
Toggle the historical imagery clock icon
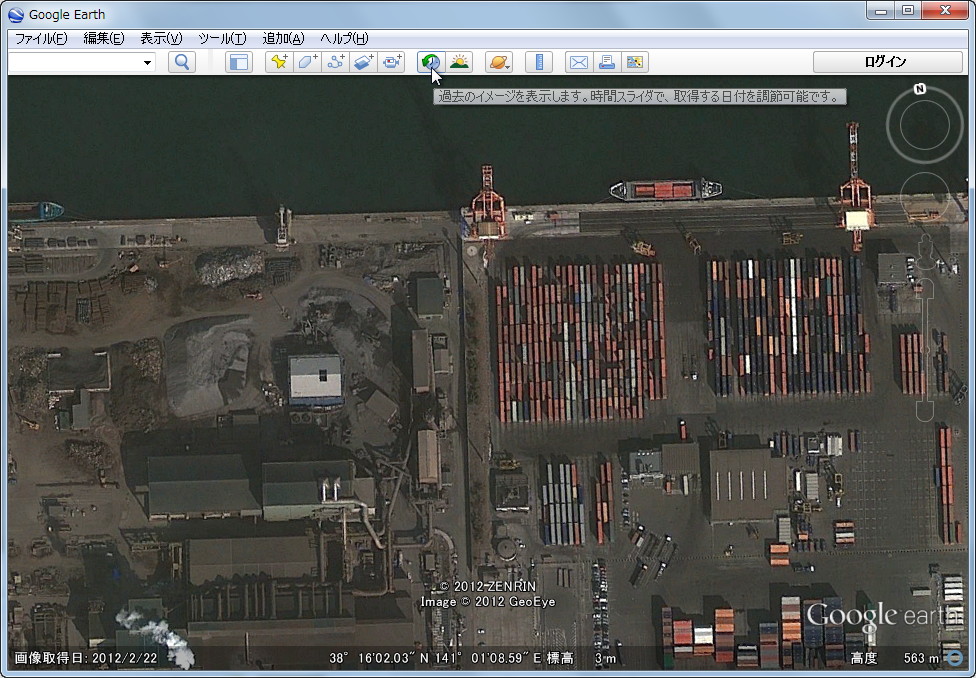[x=431, y=62]
